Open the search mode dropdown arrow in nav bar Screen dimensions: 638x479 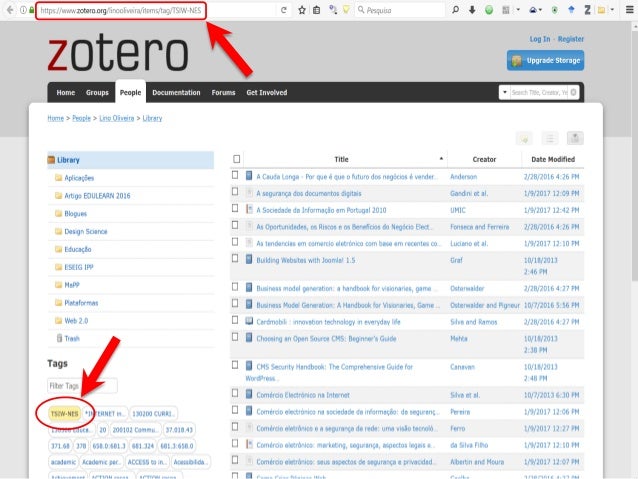505,92
